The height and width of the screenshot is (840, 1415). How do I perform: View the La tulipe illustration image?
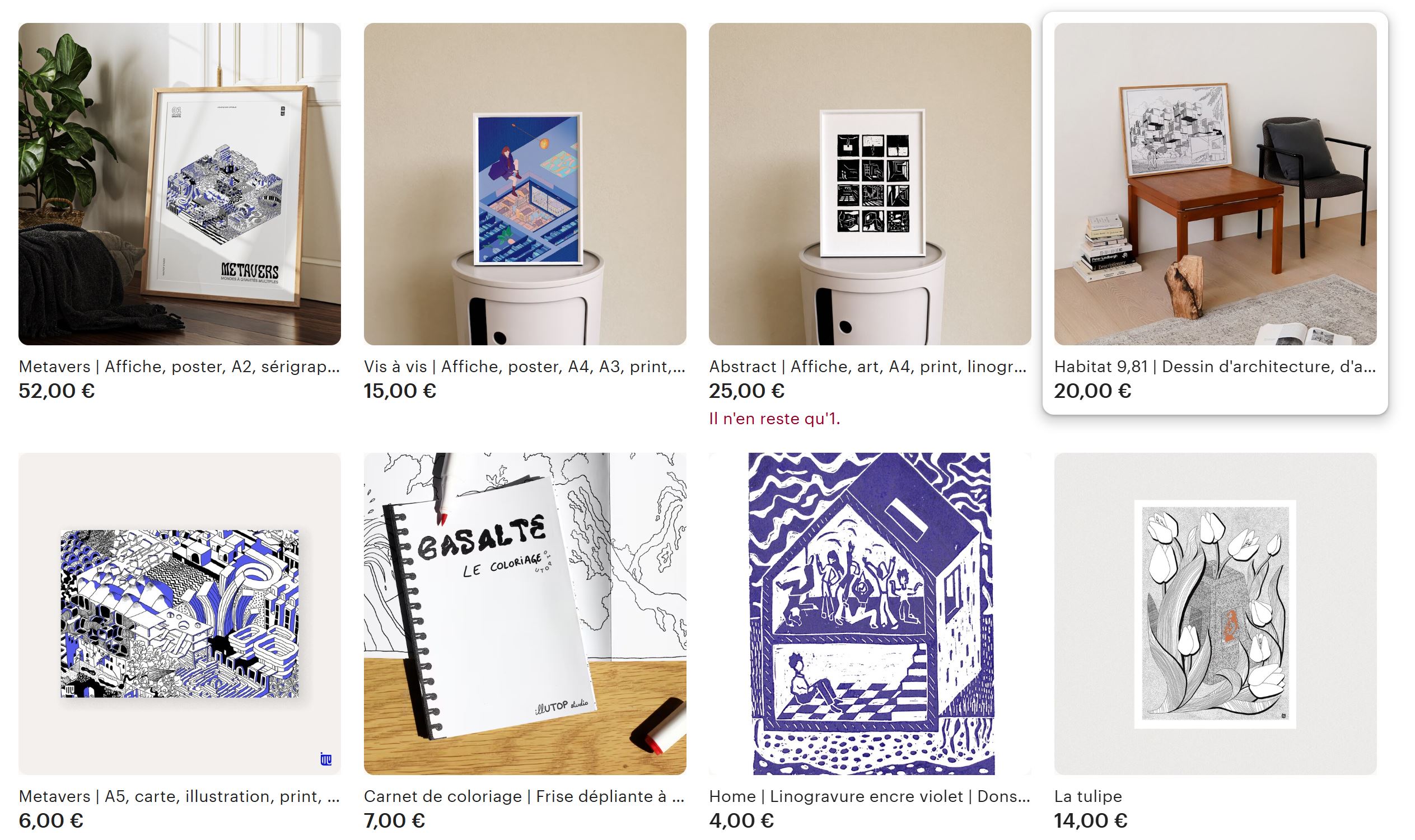[x=1215, y=613]
